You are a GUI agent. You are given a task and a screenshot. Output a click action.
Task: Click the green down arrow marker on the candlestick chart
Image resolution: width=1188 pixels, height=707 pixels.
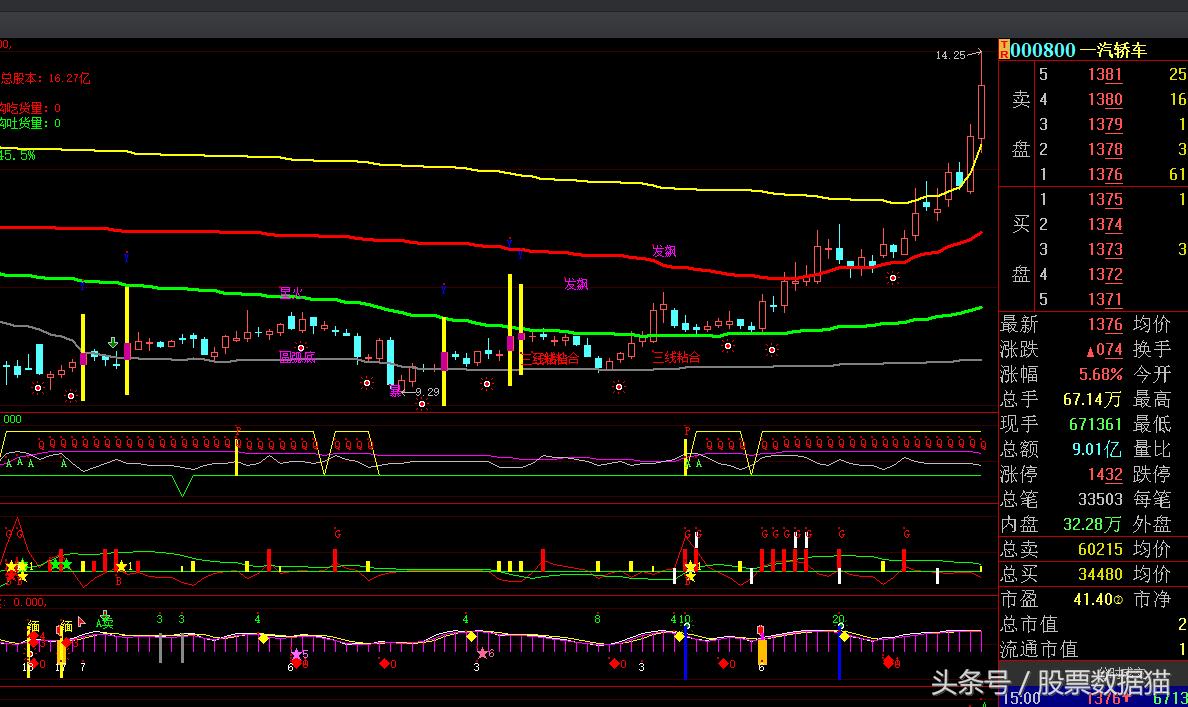[x=113, y=344]
